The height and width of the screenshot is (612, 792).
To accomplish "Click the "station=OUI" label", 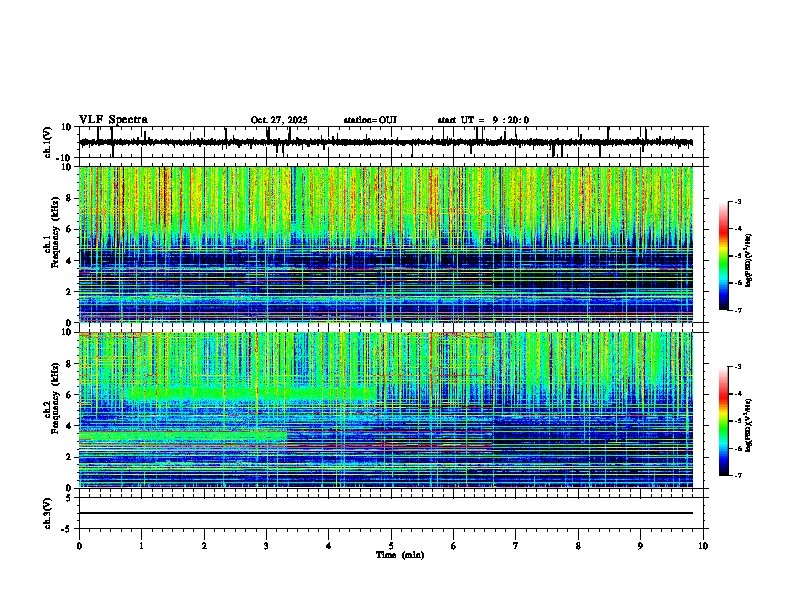I will [x=370, y=120].
